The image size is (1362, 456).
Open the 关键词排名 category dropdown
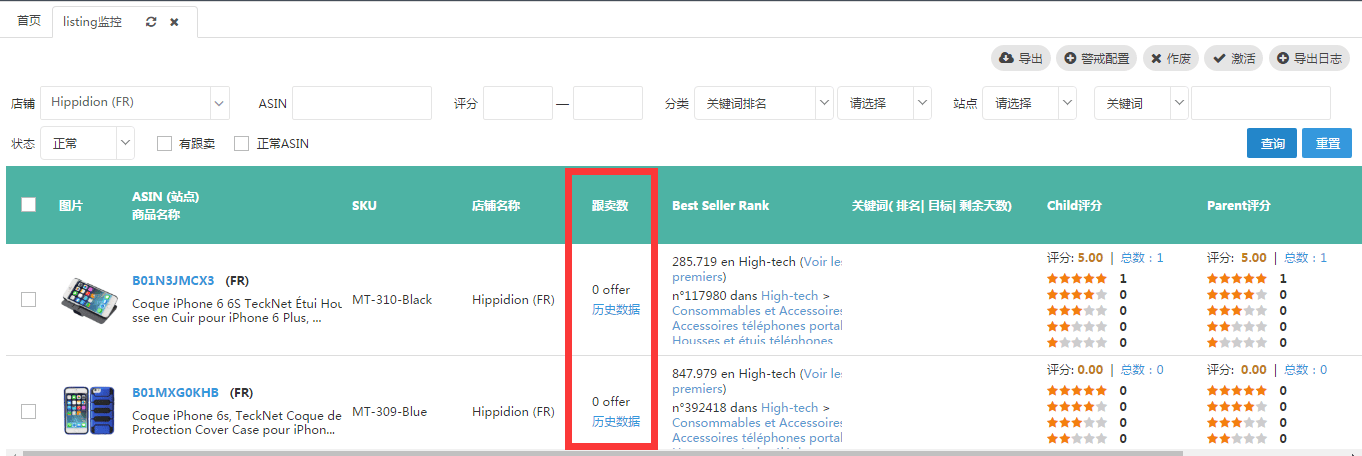click(x=764, y=103)
